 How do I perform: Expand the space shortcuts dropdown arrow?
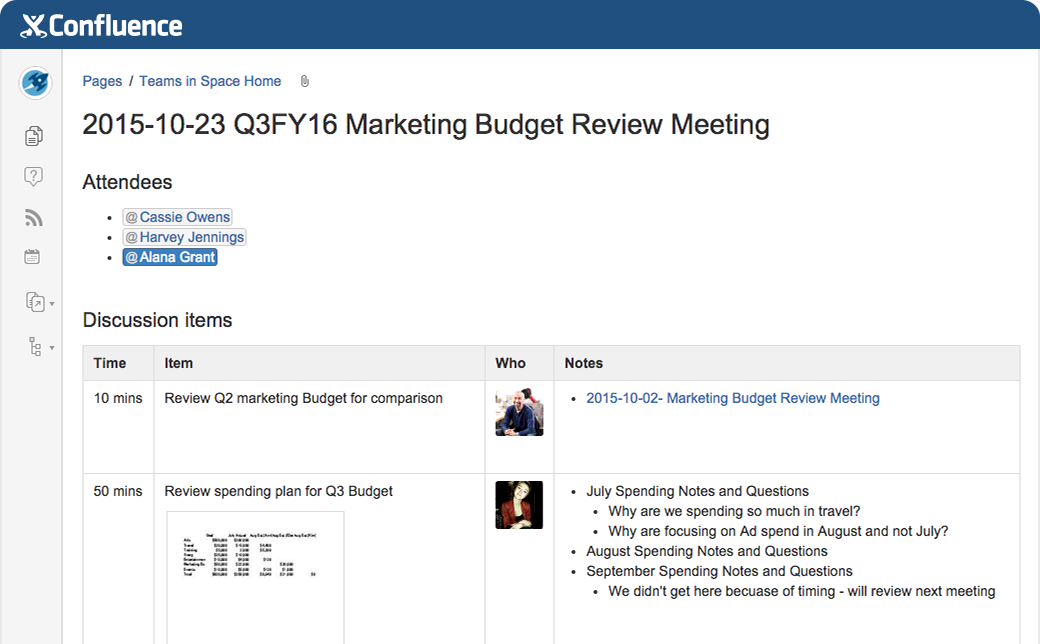(52, 303)
